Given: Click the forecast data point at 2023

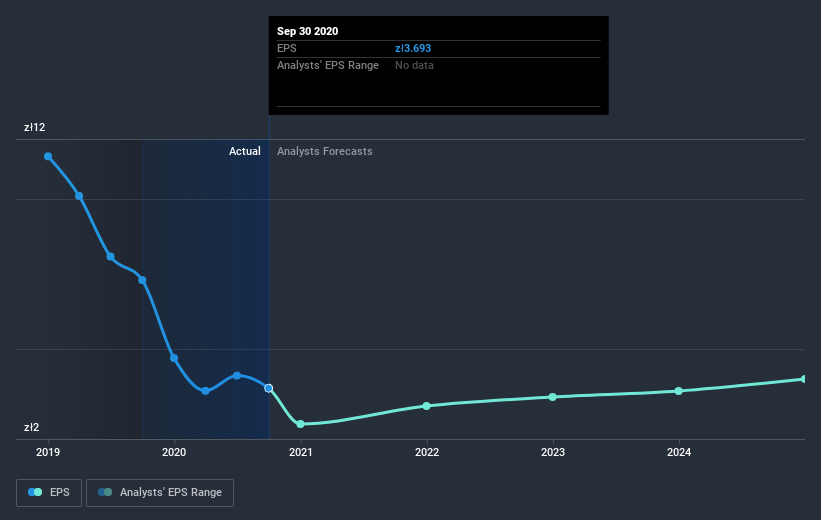Looking at the screenshot, I should 553,397.
